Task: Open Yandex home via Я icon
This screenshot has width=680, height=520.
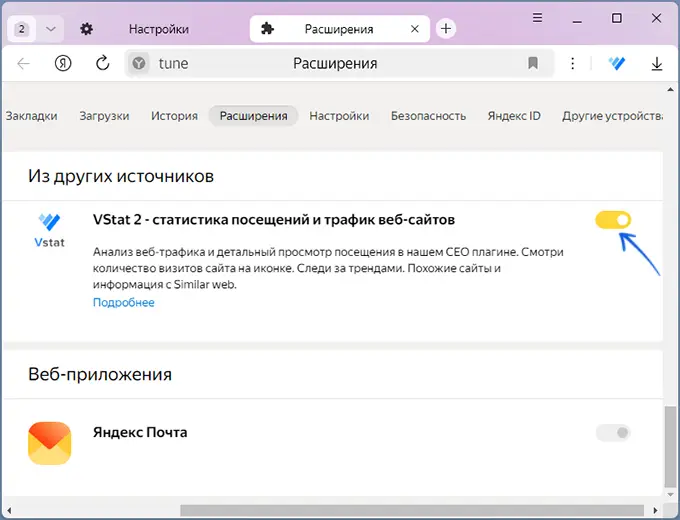Action: point(63,64)
